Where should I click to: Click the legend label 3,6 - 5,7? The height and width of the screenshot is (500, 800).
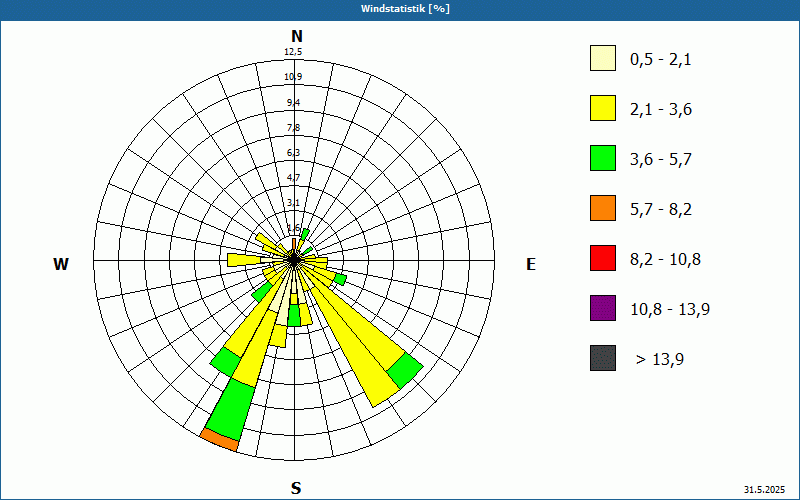click(x=661, y=160)
